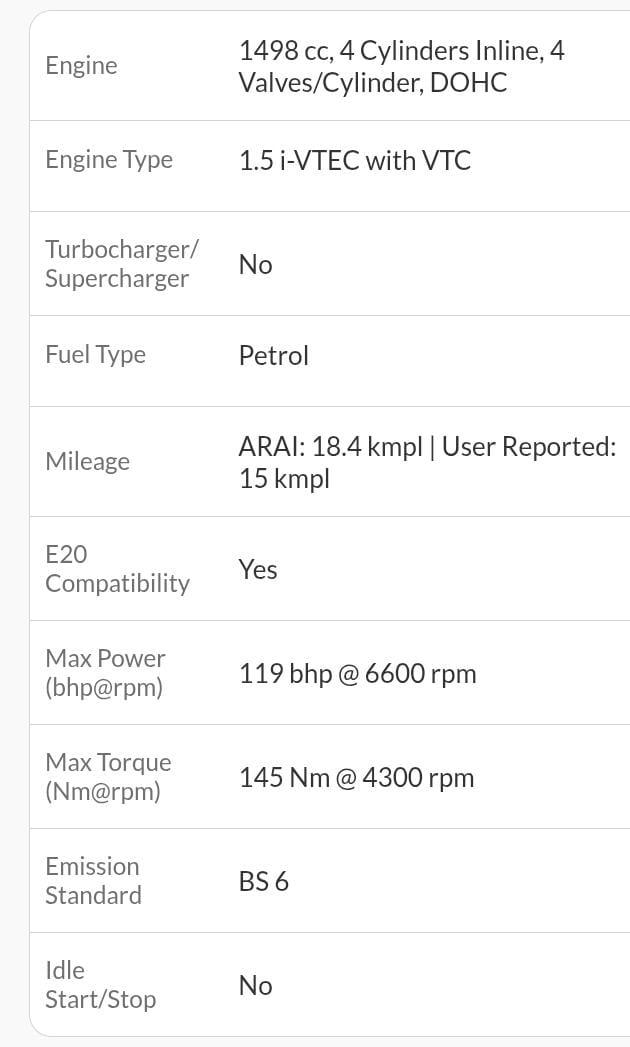Image resolution: width=630 pixels, height=1047 pixels.
Task: Click the E20 Compatibility label
Action: [117, 569]
